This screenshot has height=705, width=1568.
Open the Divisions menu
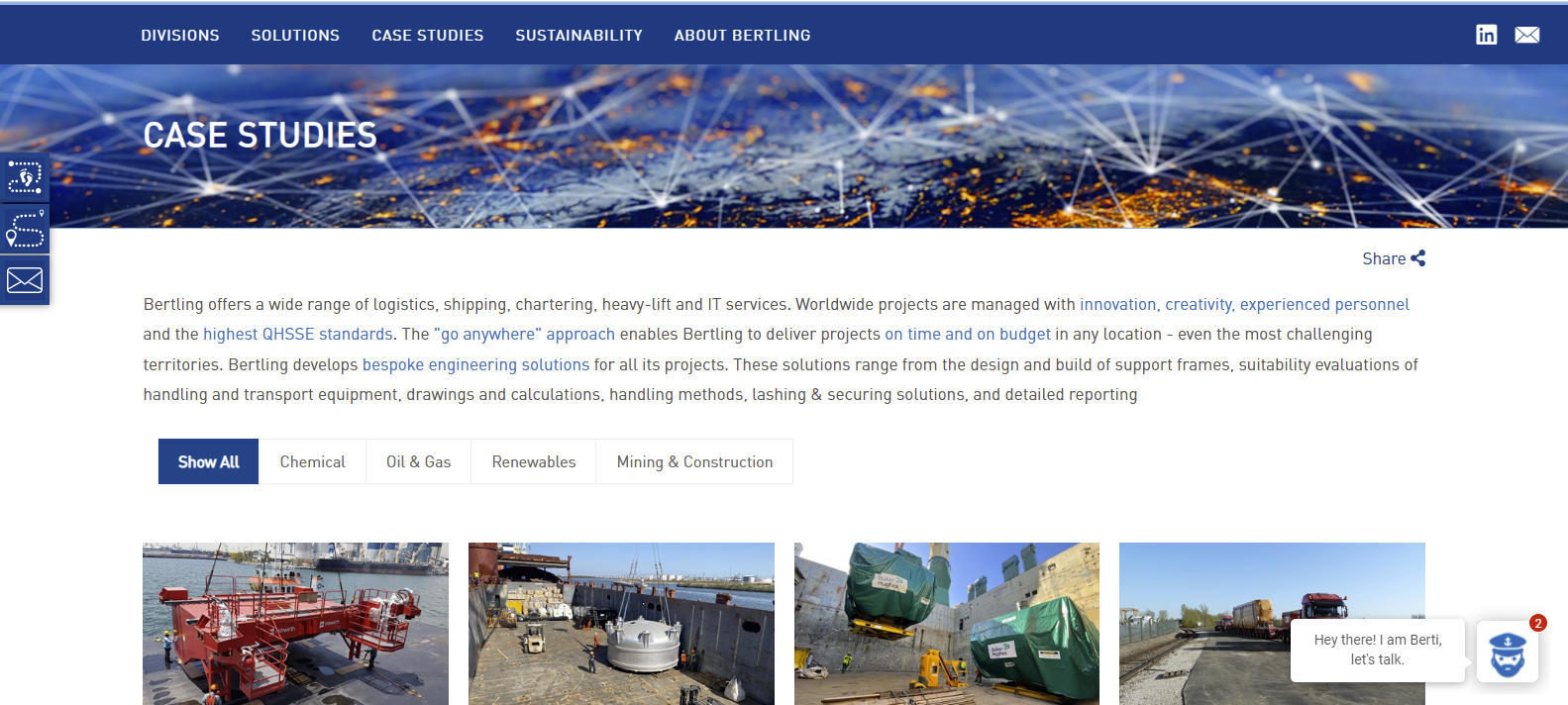(180, 36)
